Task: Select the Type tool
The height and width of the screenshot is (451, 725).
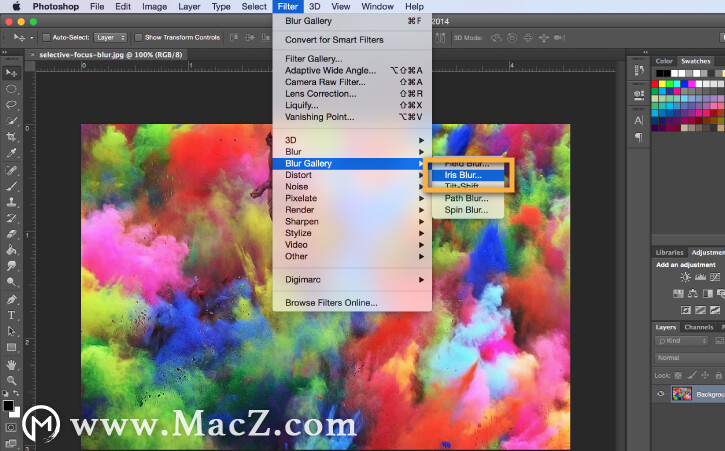Action: 11,315
